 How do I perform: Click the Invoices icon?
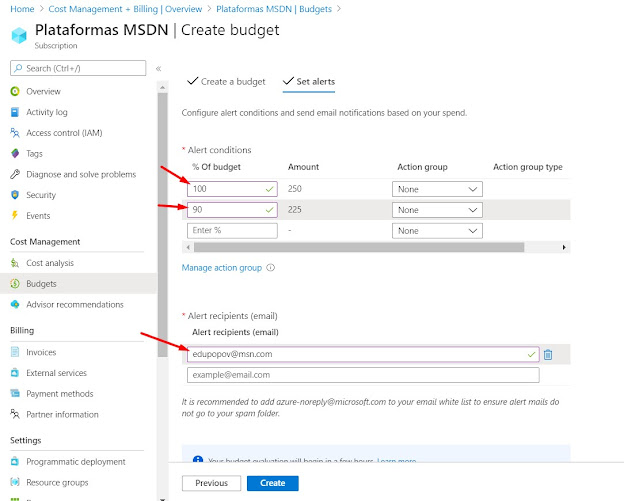tap(15, 352)
